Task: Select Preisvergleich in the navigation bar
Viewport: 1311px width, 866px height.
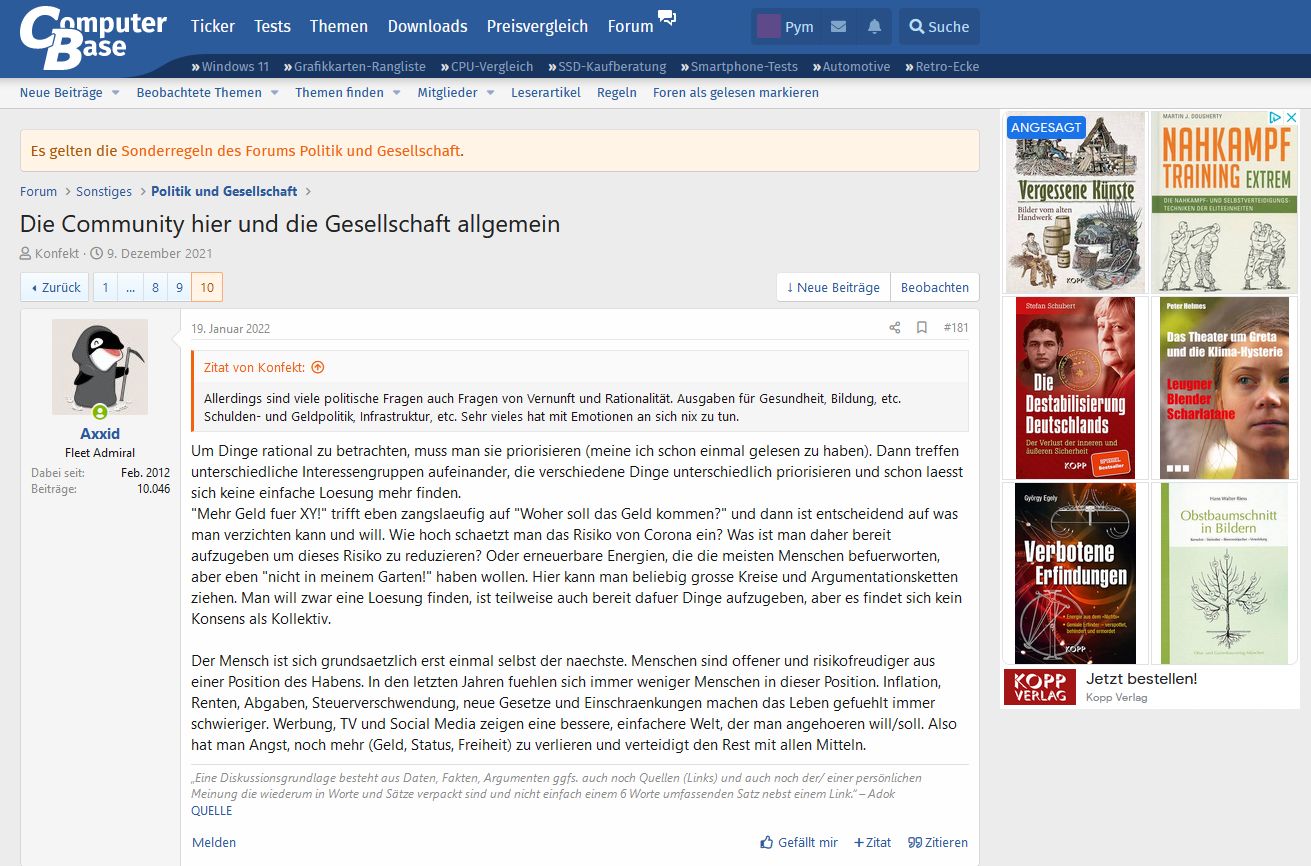Action: tap(537, 27)
